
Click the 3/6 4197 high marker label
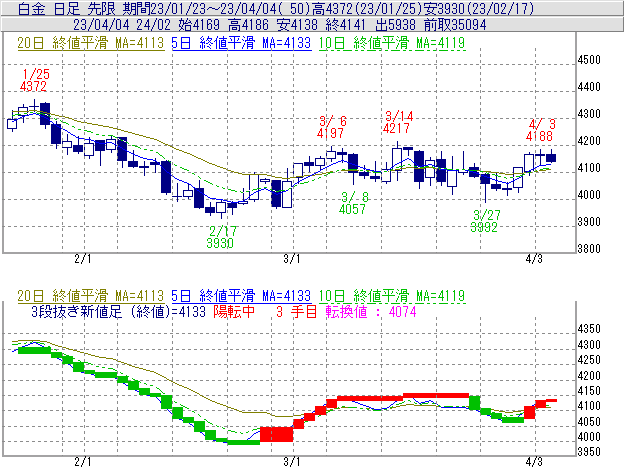(332, 127)
